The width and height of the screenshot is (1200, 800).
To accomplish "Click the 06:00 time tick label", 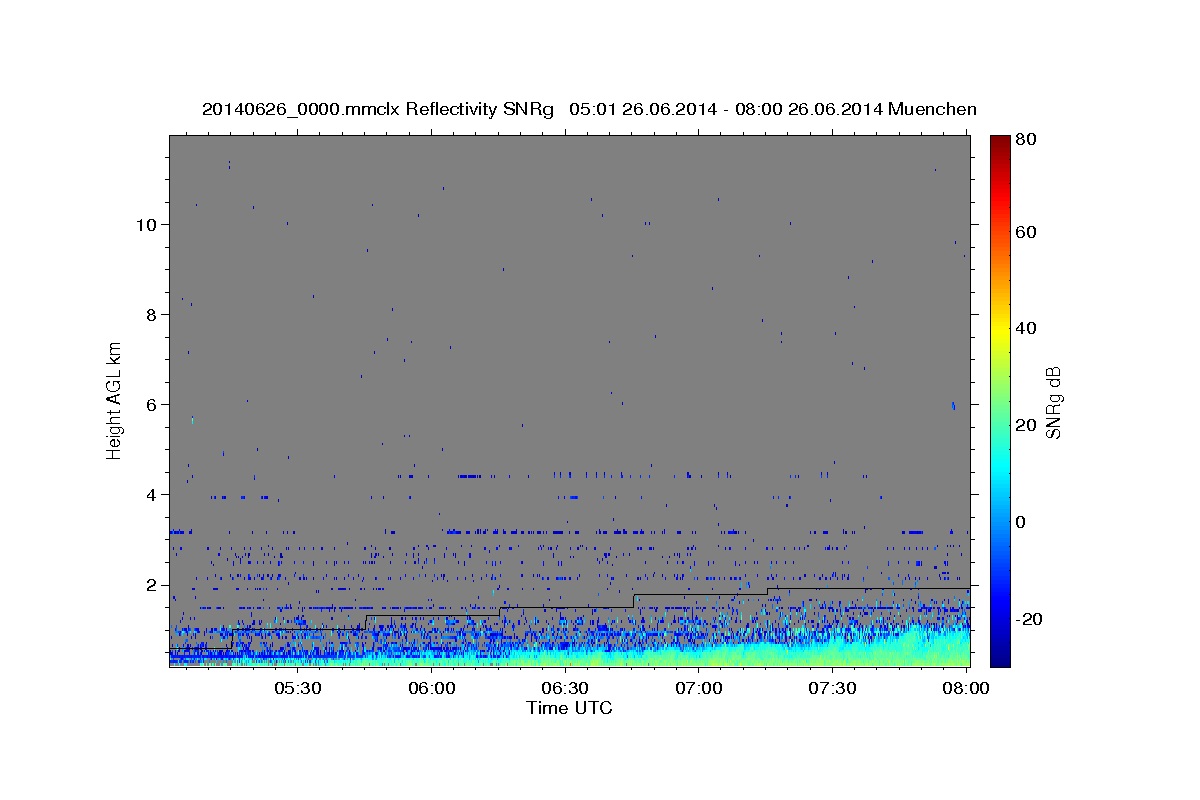I will (432, 688).
